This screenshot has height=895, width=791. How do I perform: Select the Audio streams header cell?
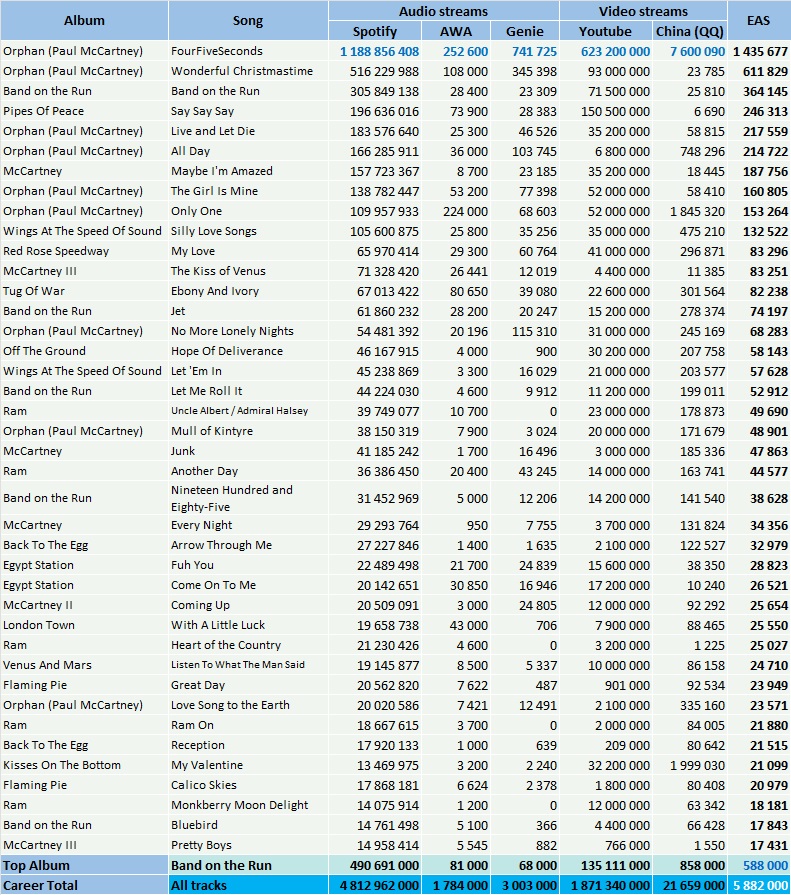(443, 11)
